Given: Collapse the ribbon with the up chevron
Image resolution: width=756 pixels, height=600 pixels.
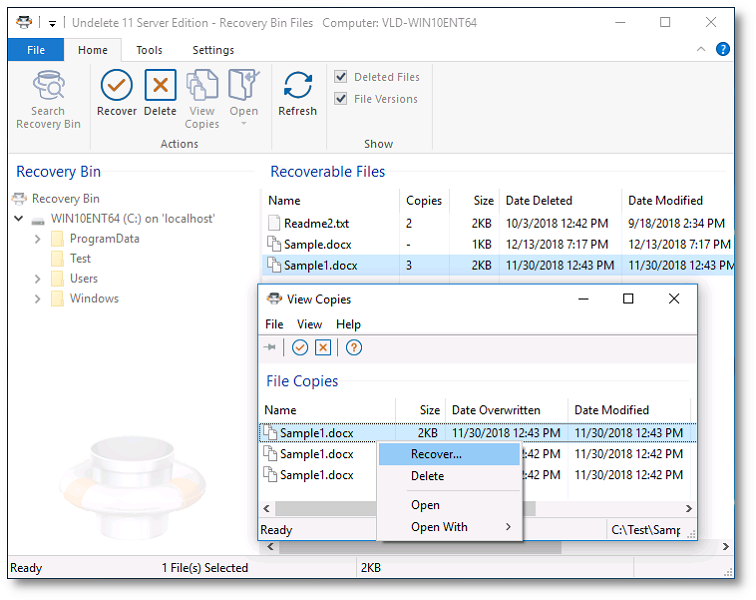Looking at the screenshot, I should point(701,49).
